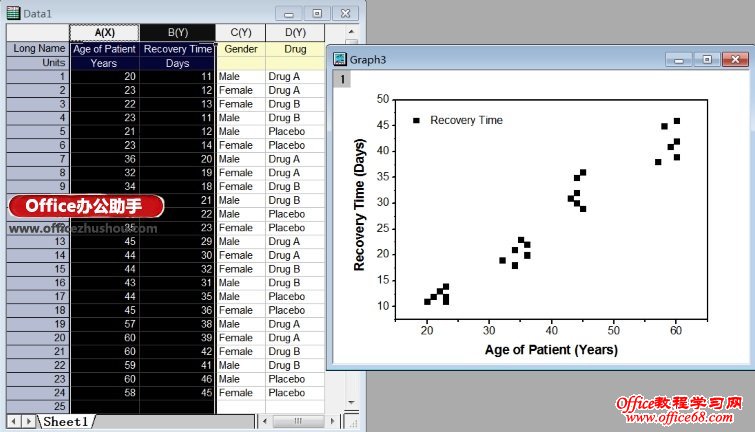Select column C(Y) header
Screen dimensions: 755x432
click(x=241, y=33)
